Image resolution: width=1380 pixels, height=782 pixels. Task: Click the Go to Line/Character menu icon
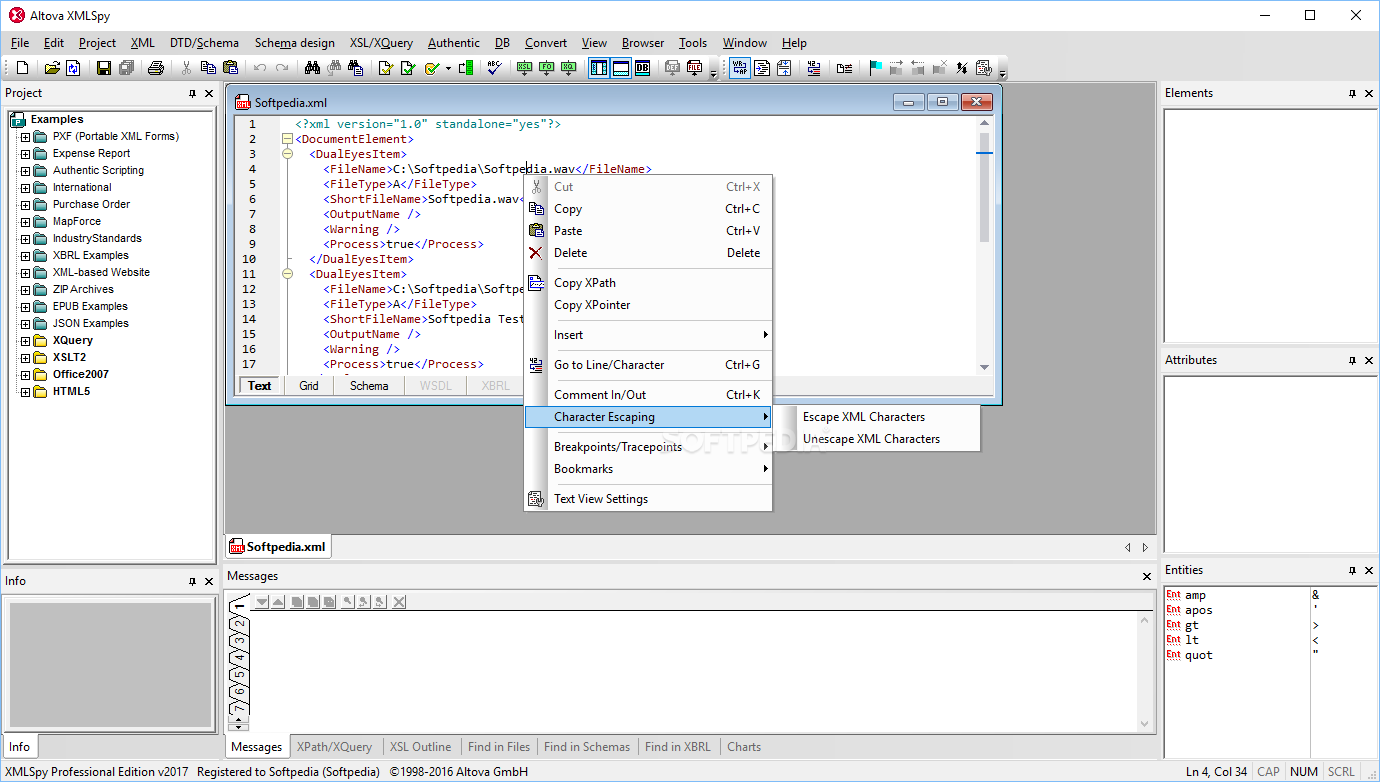click(x=536, y=365)
